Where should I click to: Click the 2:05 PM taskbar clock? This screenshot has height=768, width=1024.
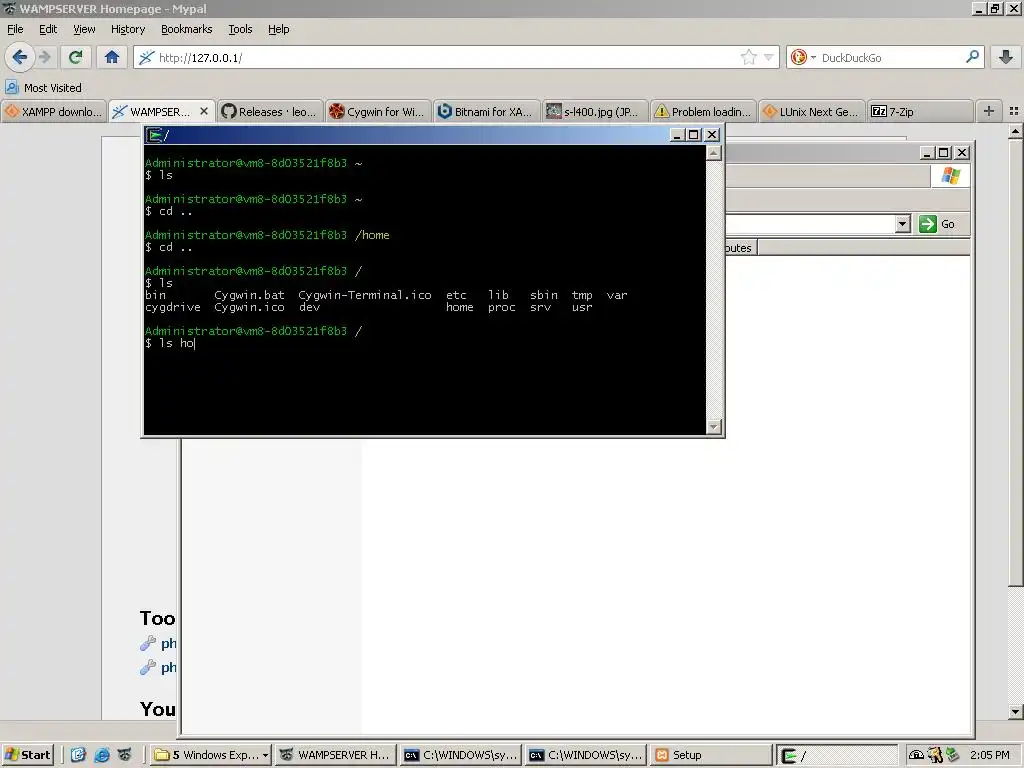[989, 755]
